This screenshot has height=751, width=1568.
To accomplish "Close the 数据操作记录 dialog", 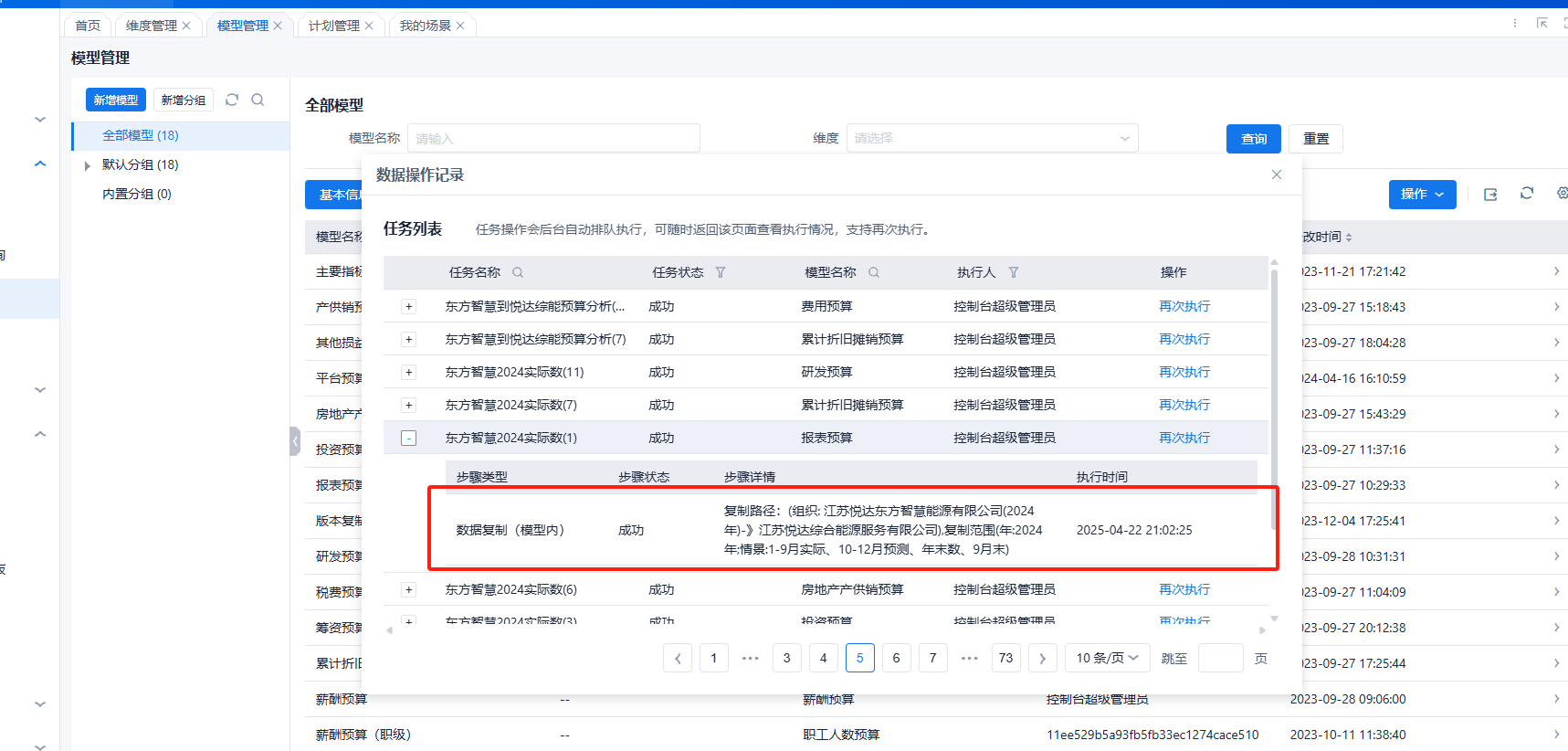I will 1277,175.
